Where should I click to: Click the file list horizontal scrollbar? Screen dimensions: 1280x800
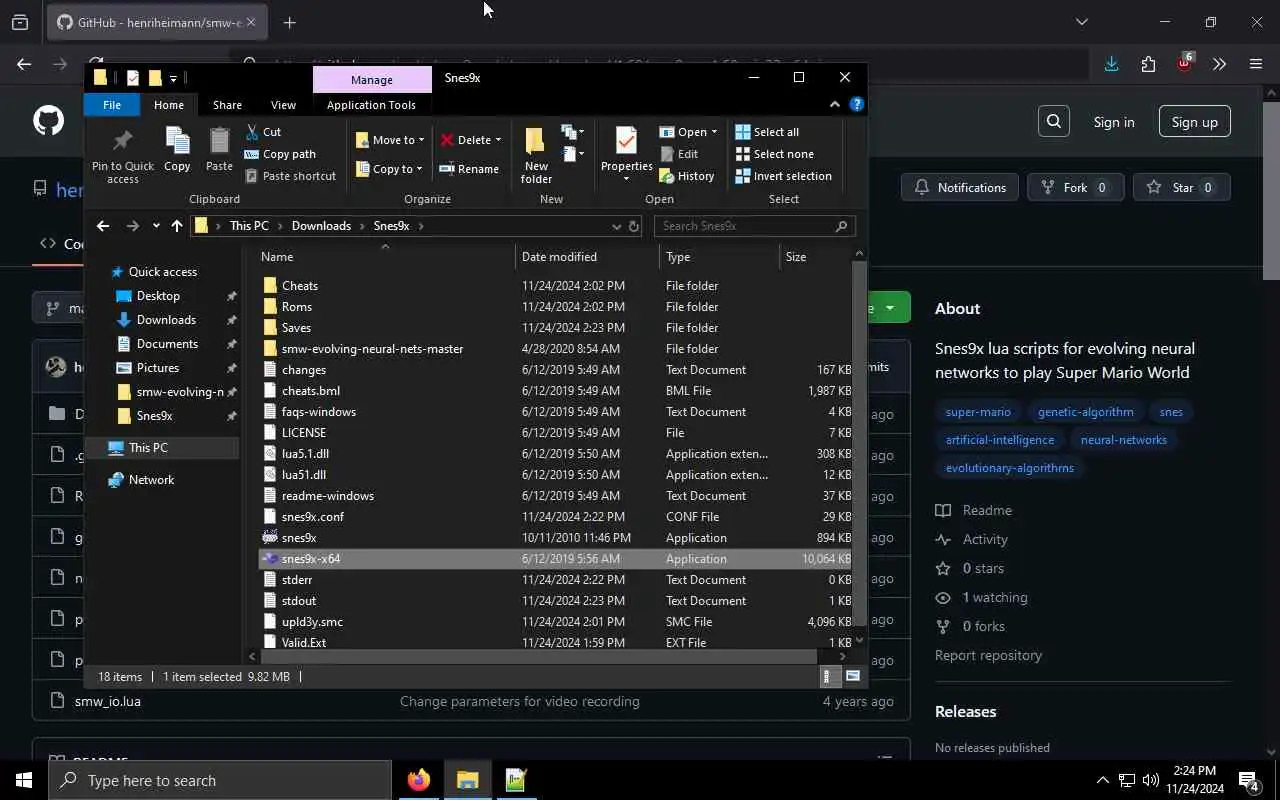point(539,657)
